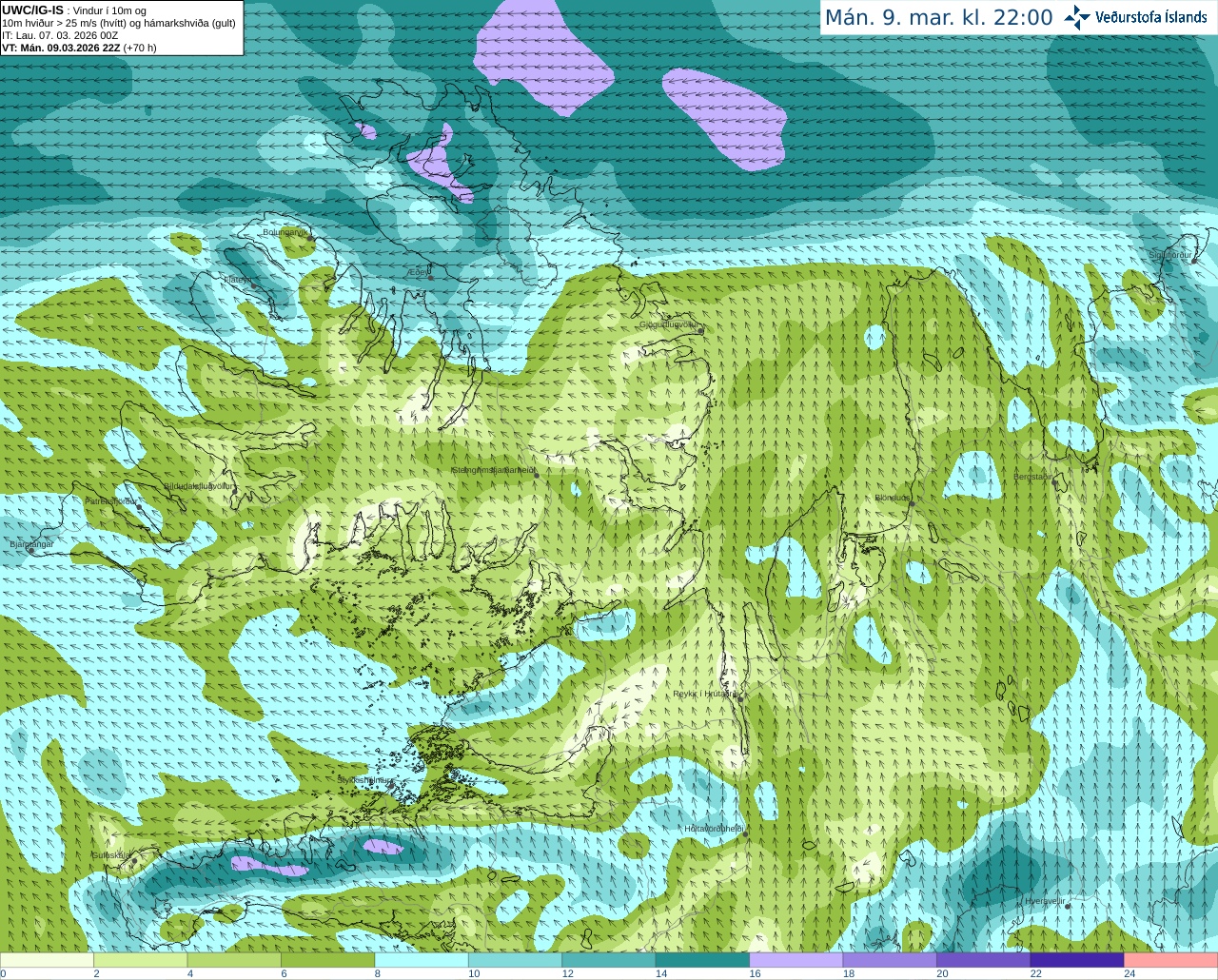Select the Mán. 9. mar. kl. 22:00 timestamp
Image resolution: width=1218 pixels, height=980 pixels.
coord(938,18)
